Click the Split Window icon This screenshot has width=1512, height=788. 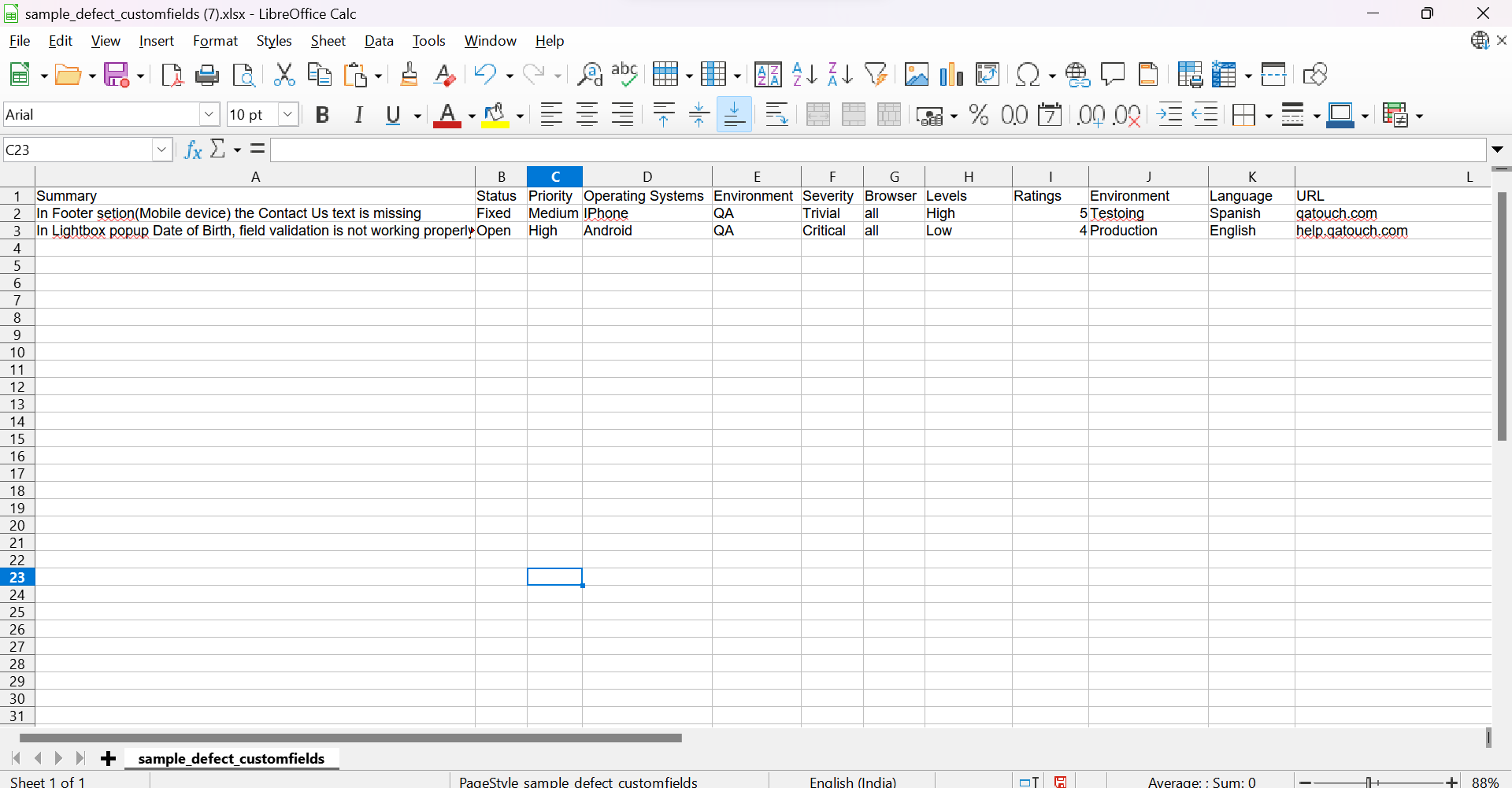(1273, 75)
